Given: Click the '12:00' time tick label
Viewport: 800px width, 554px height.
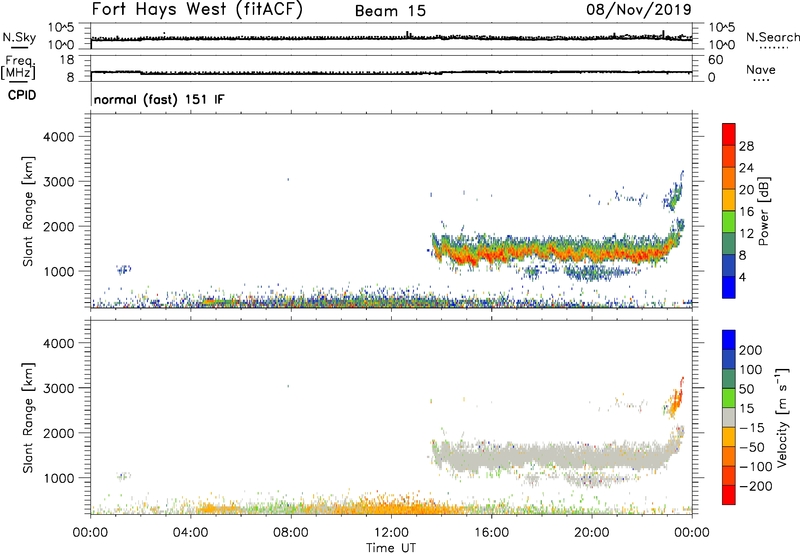Looking at the screenshot, I should click(x=391, y=533).
